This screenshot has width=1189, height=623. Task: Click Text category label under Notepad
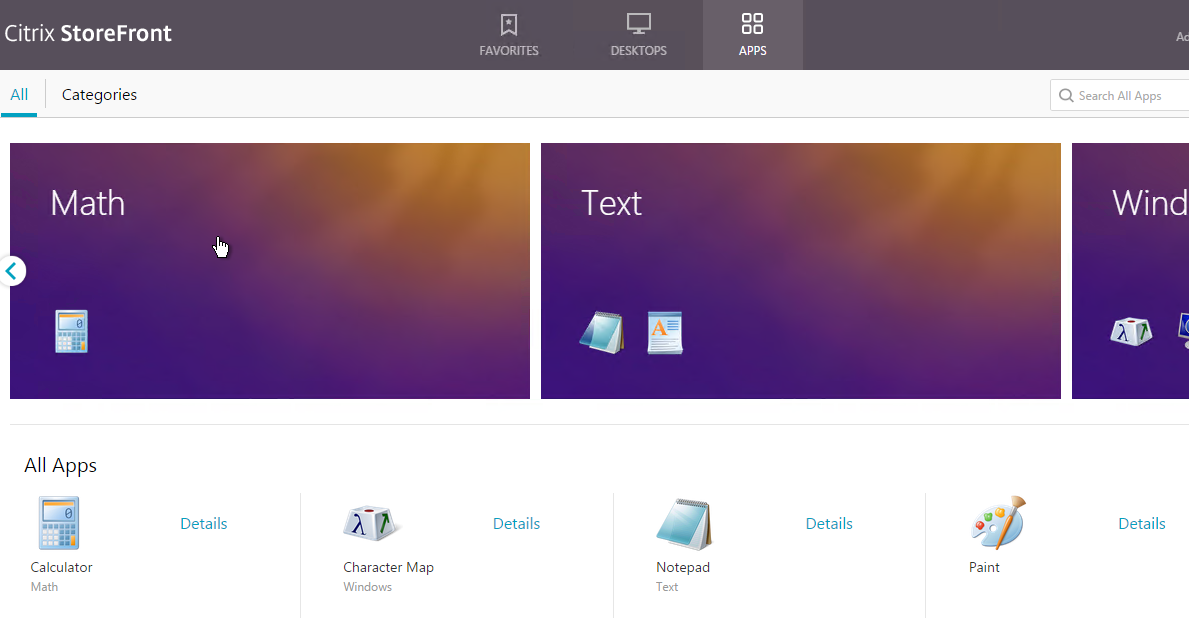667,587
